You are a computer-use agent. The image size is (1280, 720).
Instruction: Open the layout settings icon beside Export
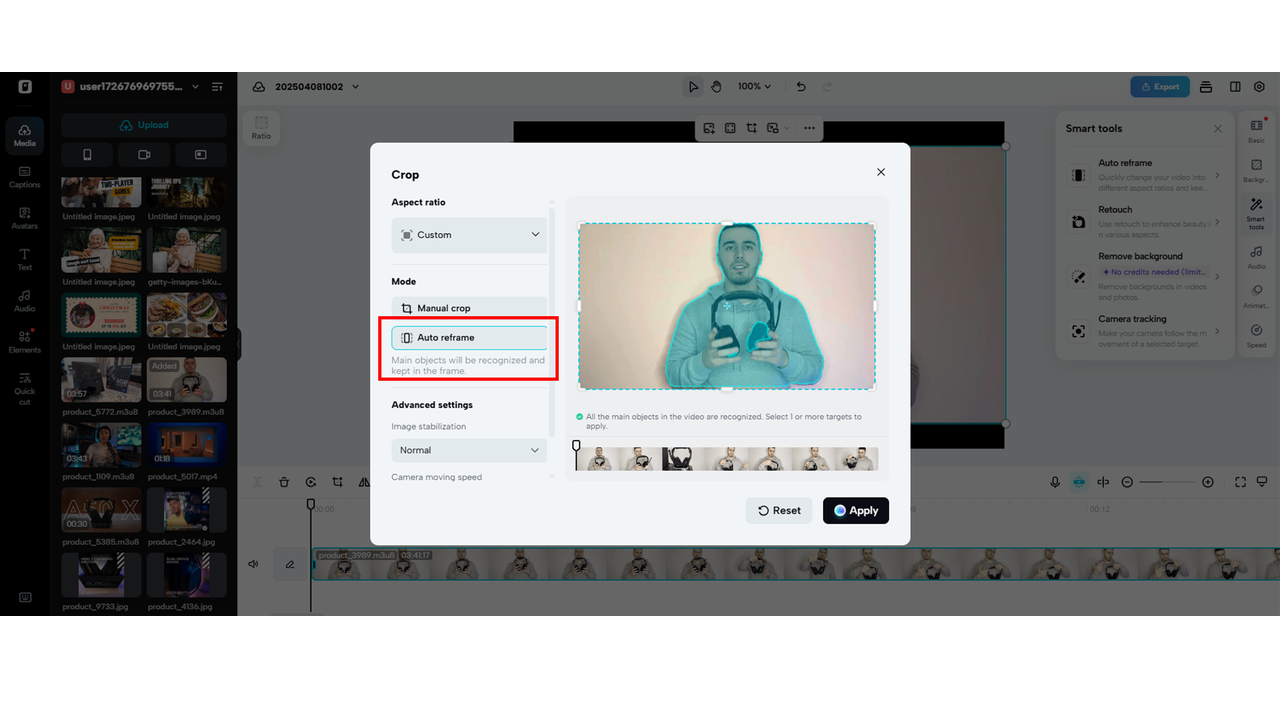coord(1206,87)
